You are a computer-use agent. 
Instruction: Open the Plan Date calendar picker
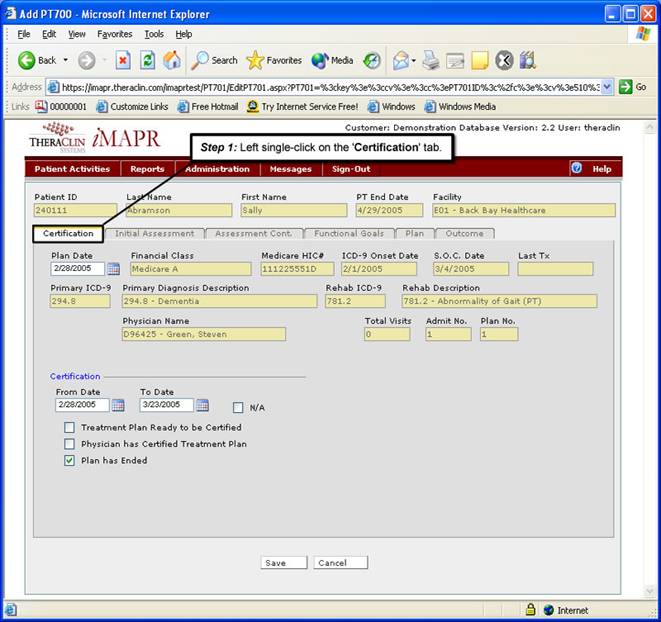113,269
